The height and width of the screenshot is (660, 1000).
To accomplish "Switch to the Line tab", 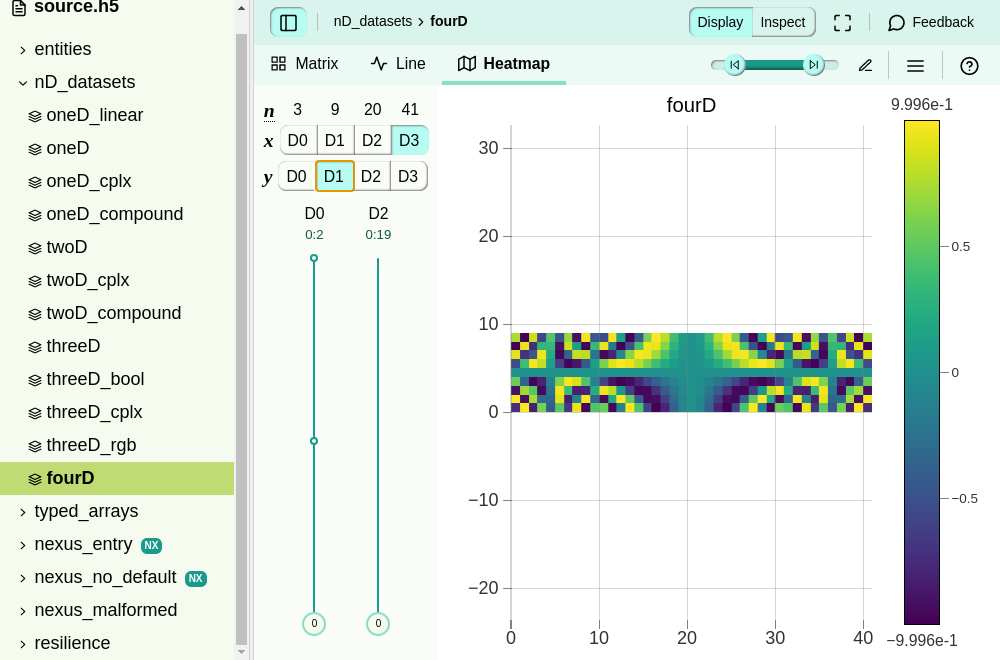I will 398,64.
